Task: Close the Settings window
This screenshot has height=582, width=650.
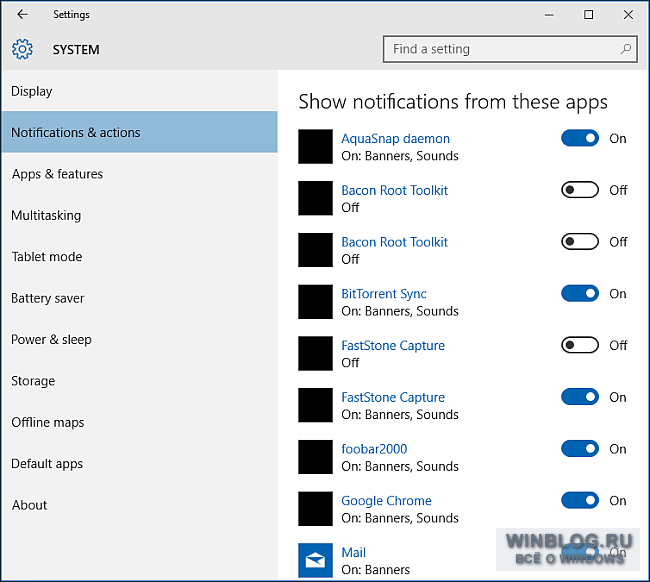Action: (628, 15)
